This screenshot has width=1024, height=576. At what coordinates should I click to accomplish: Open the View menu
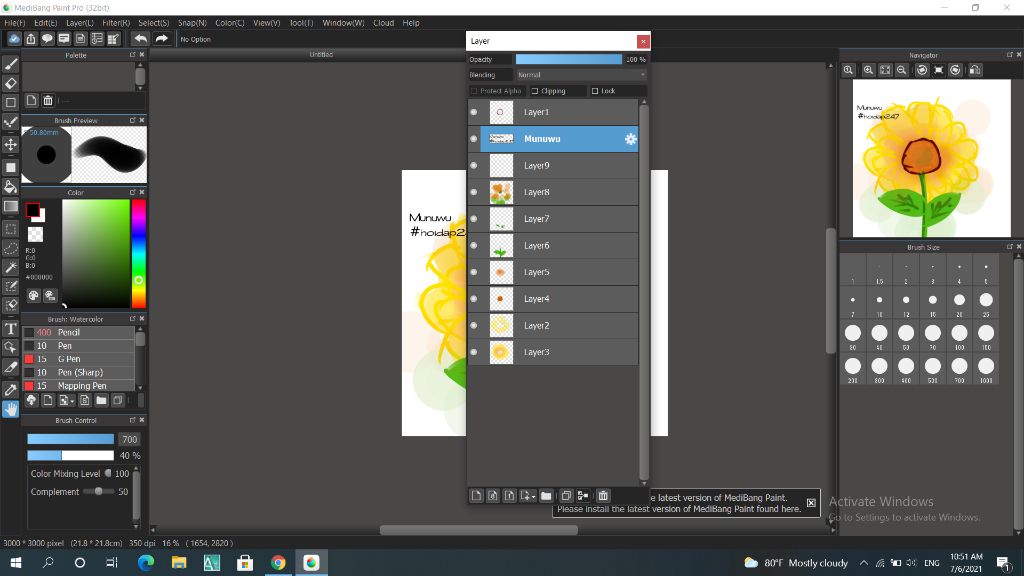(266, 23)
